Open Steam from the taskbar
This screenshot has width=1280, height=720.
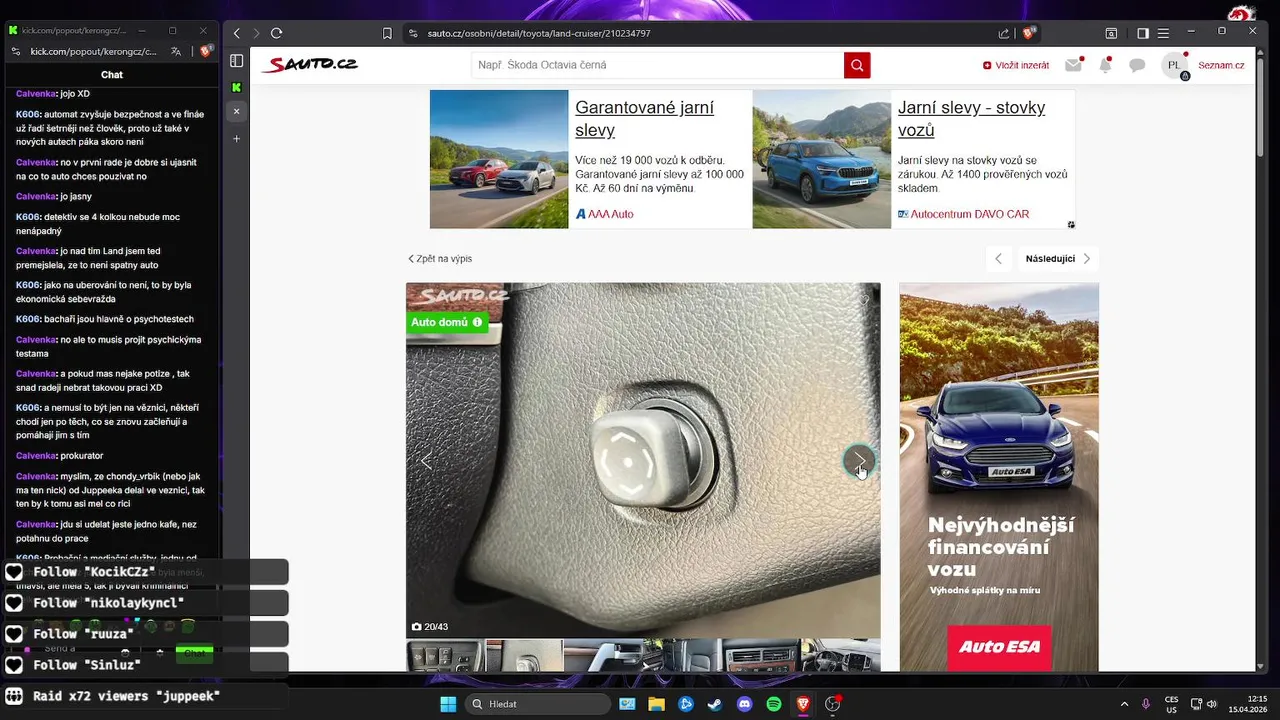715,704
